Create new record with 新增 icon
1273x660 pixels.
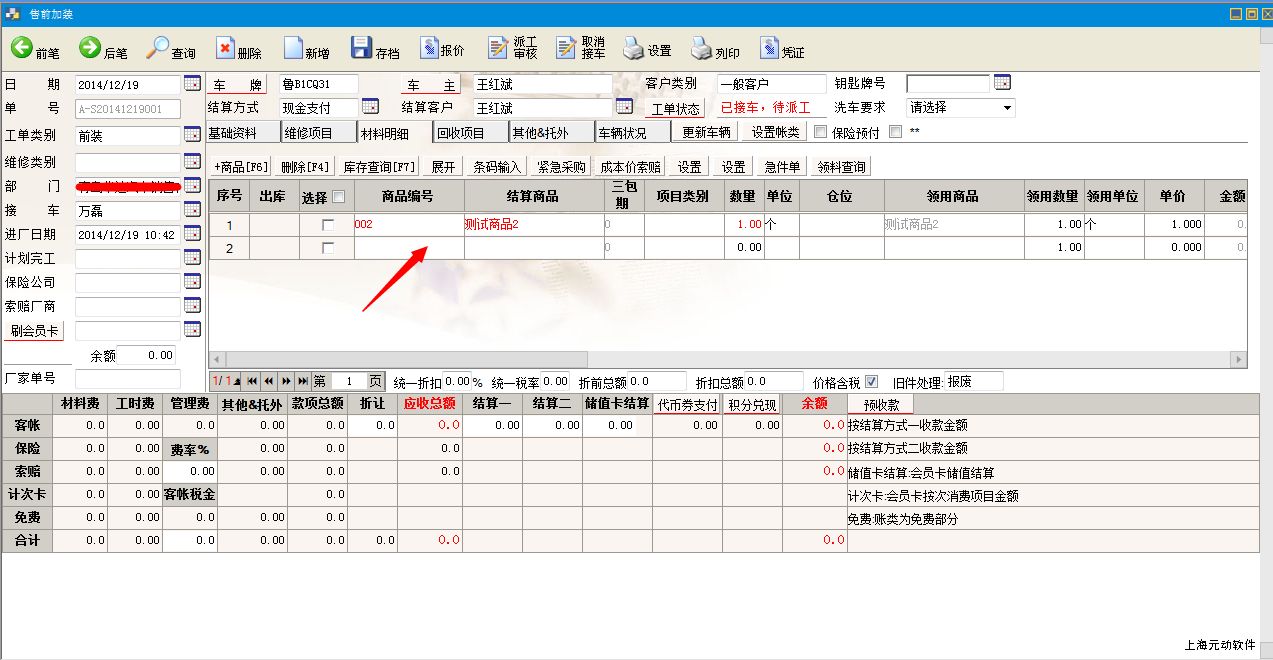point(293,48)
